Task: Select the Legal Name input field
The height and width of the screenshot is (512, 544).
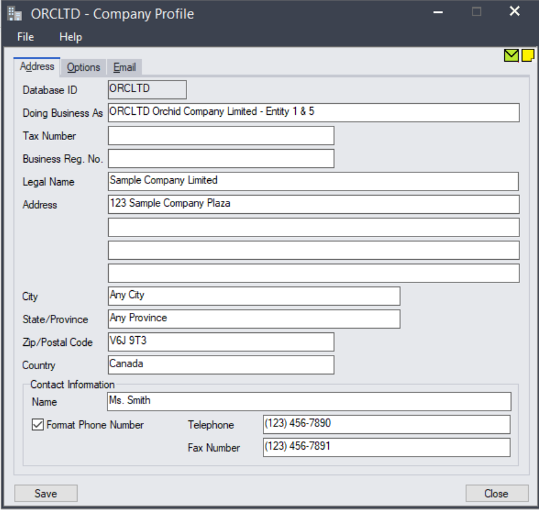Action: pos(314,181)
